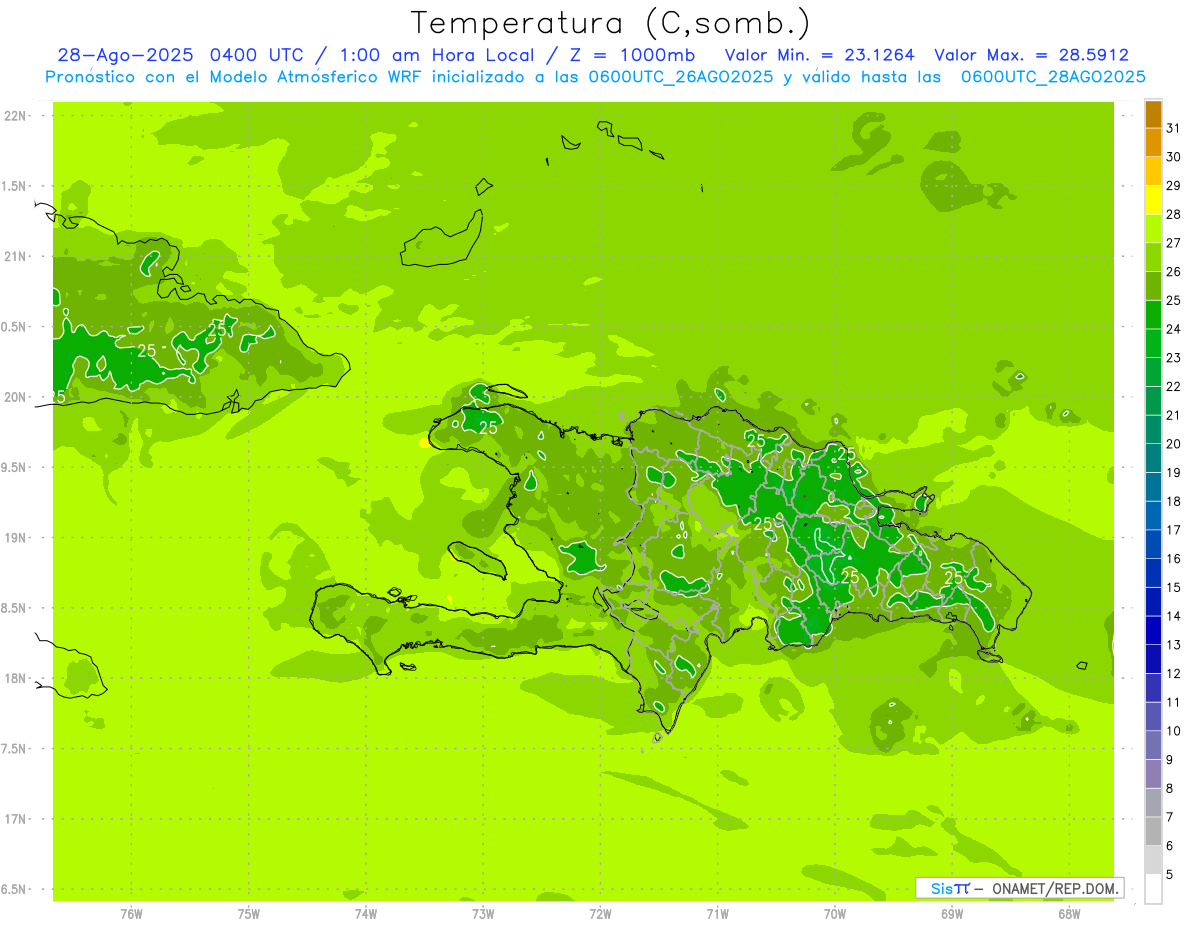The image size is (1200, 927).
Task: Select "Valor Max. = 28.5912" value
Action: pos(1031,55)
